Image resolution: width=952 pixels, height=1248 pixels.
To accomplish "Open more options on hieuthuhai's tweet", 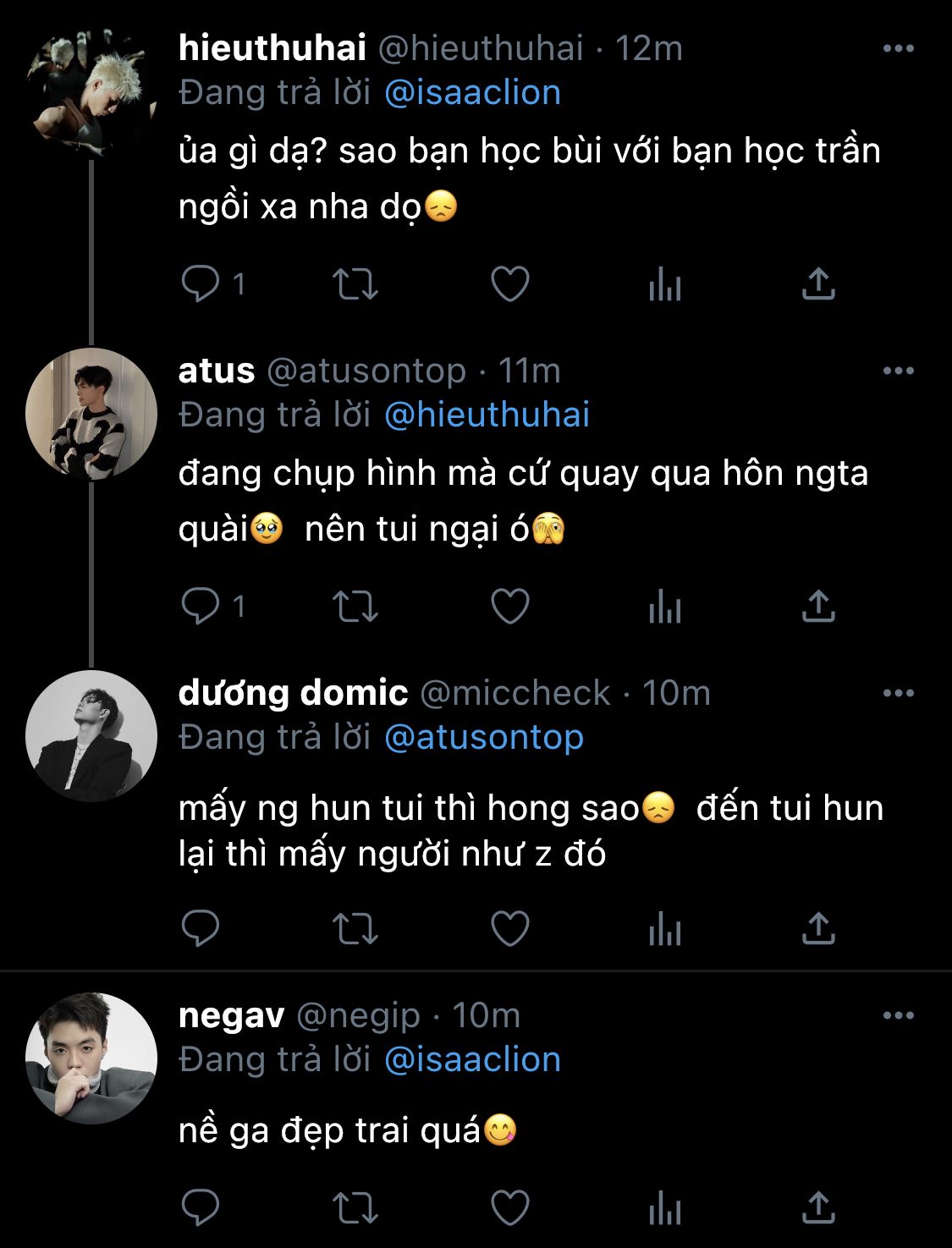I will pyautogui.click(x=898, y=49).
